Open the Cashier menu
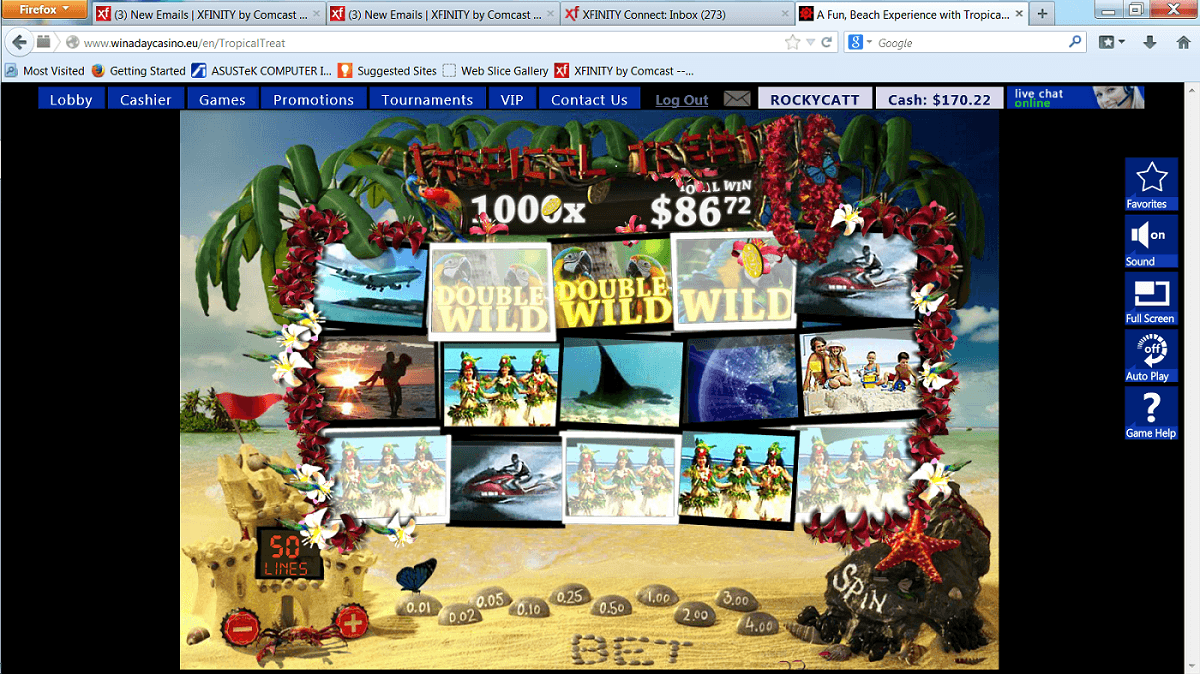The width and height of the screenshot is (1200, 674). pos(146,99)
